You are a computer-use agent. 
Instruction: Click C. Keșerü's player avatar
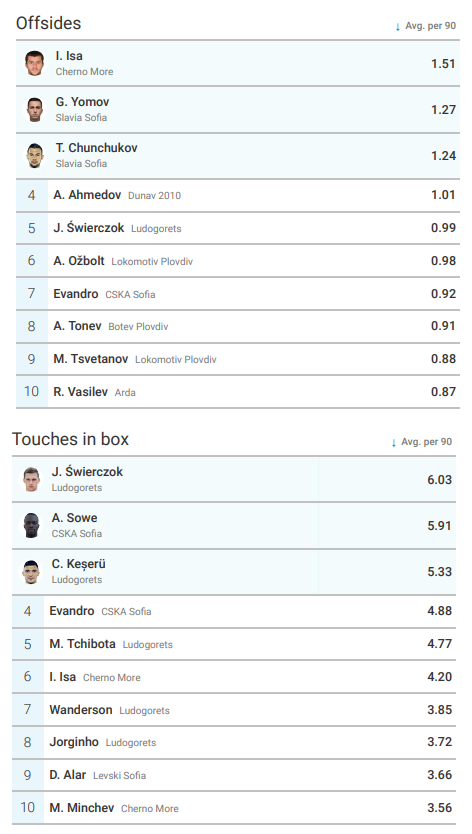click(x=31, y=572)
